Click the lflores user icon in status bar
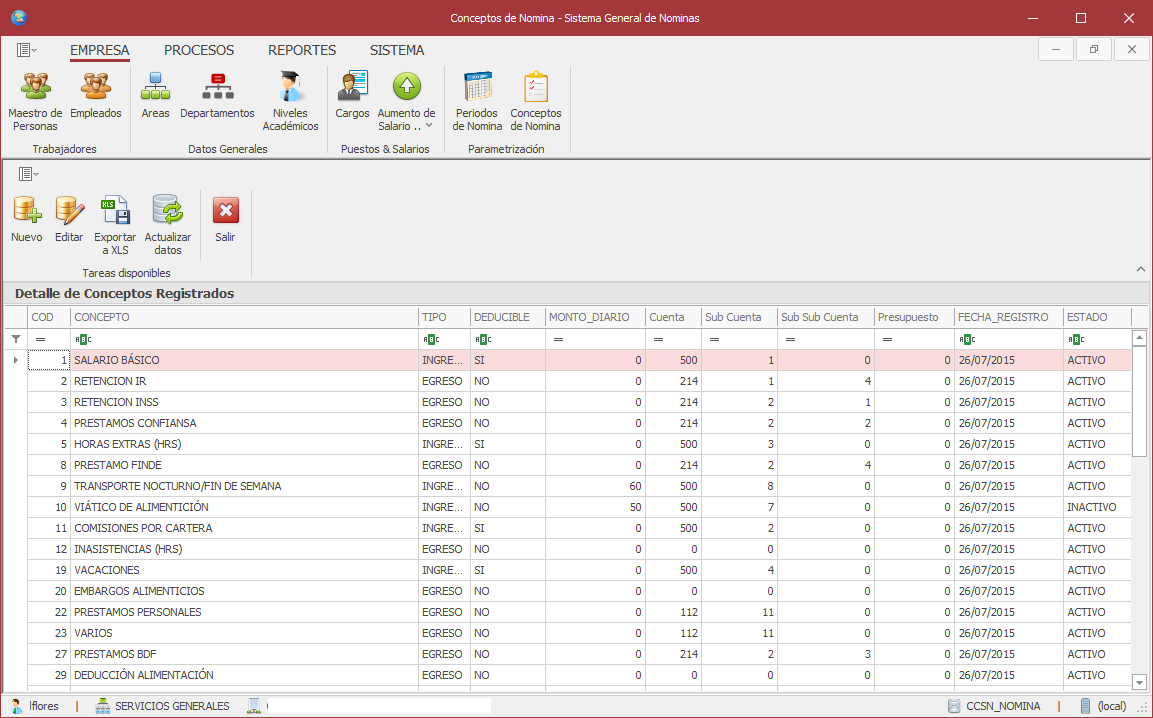 pos(17,706)
